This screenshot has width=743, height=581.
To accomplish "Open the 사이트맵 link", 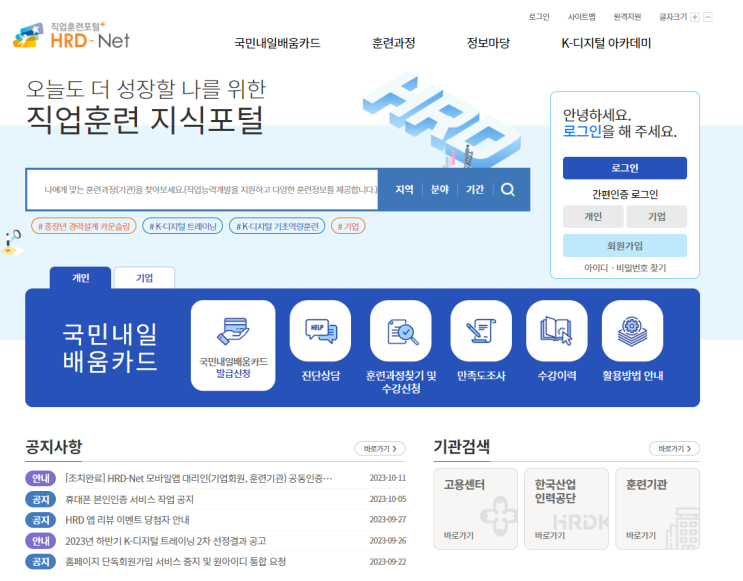I will (x=581, y=17).
